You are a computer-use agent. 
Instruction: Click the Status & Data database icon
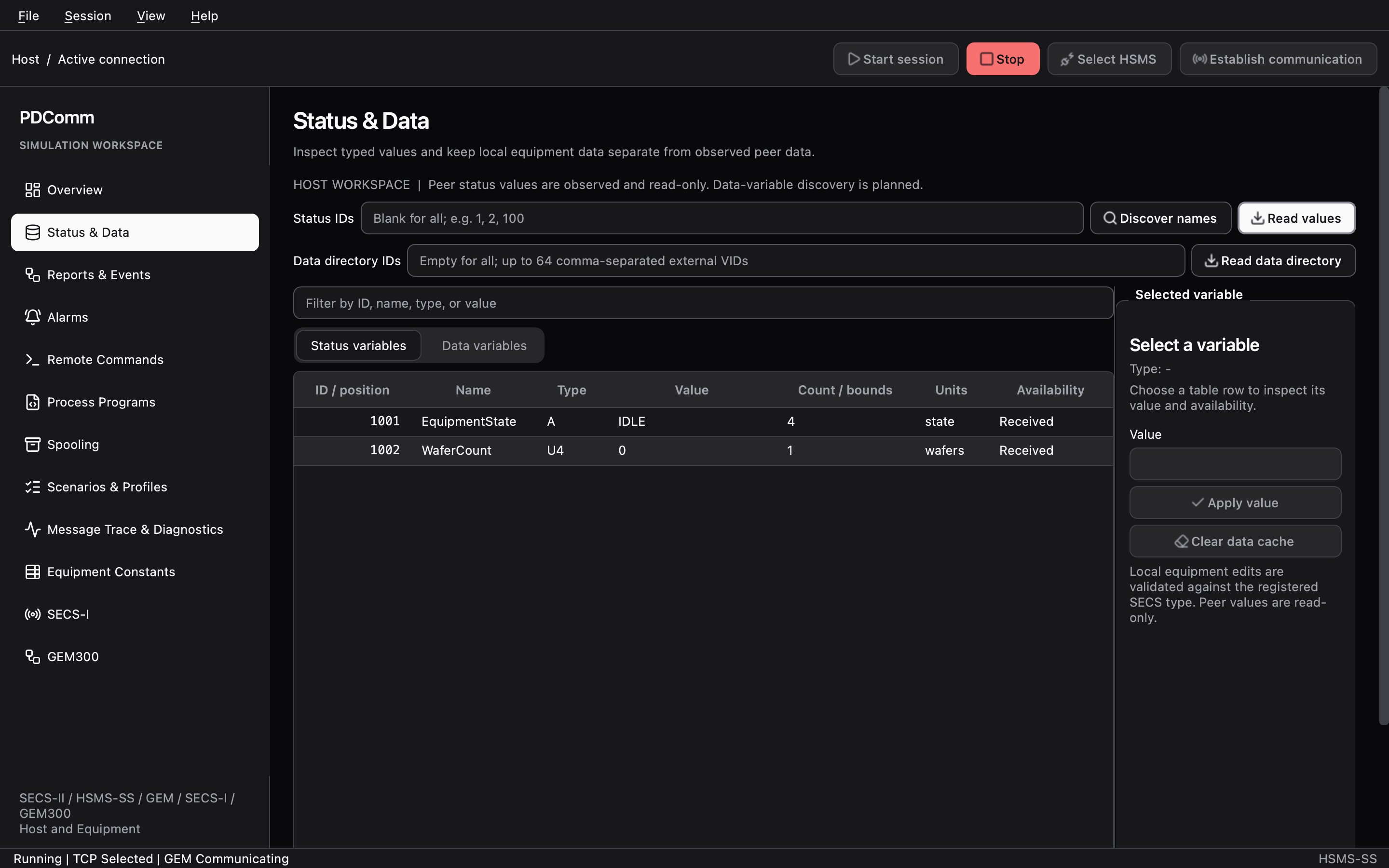[33, 232]
